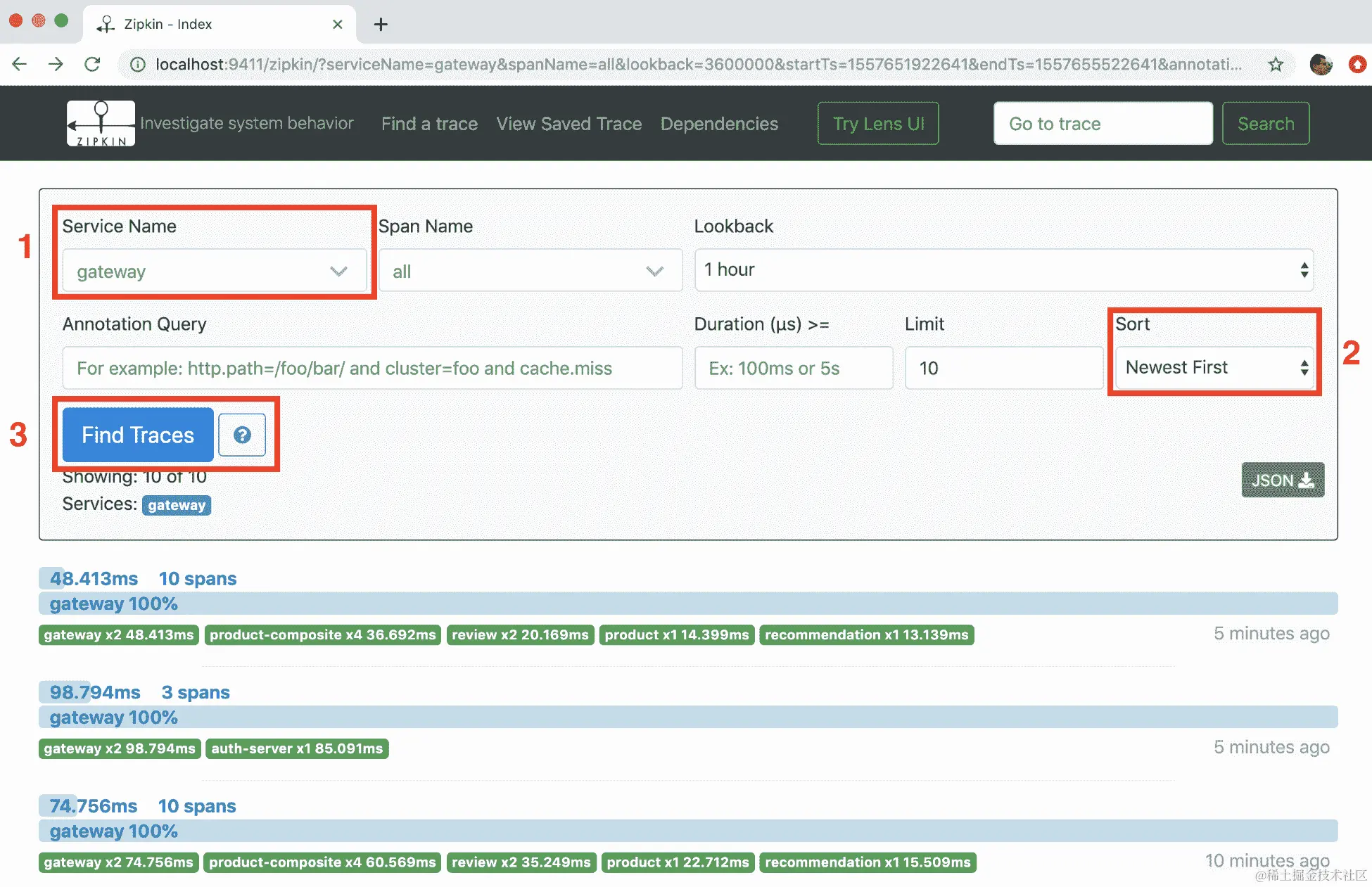1372x887 pixels.
Task: Reload the page in browser
Action: pyautogui.click(x=92, y=65)
